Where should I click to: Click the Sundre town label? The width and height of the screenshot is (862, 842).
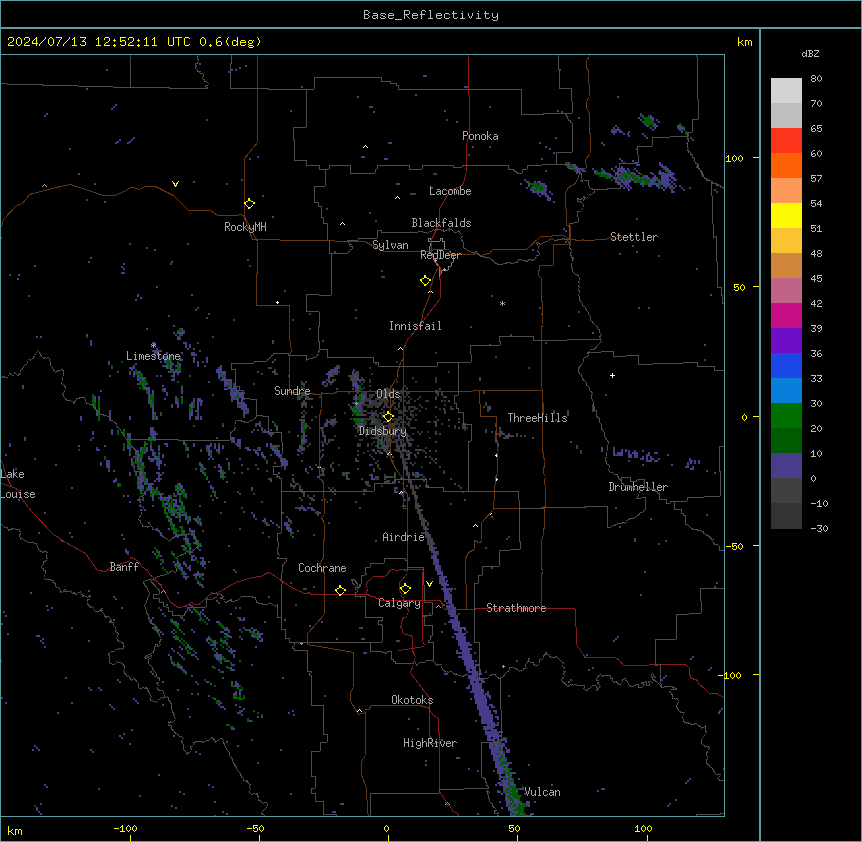292,391
